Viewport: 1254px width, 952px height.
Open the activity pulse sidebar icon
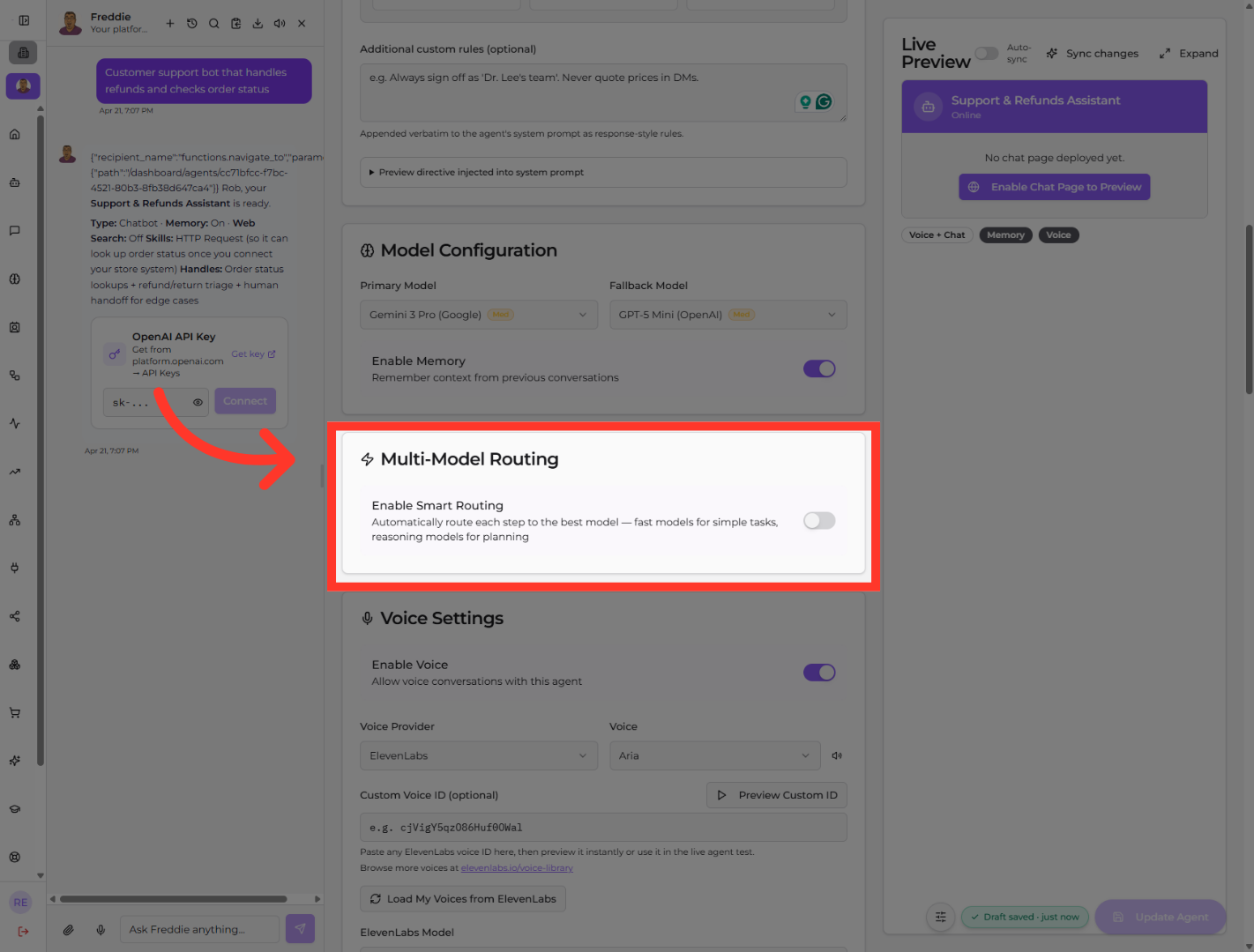pos(15,423)
